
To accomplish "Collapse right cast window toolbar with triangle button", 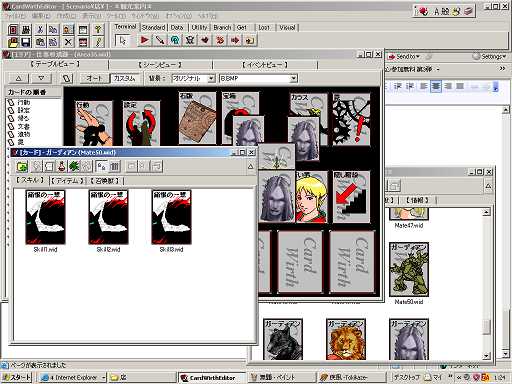I will [x=488, y=186].
